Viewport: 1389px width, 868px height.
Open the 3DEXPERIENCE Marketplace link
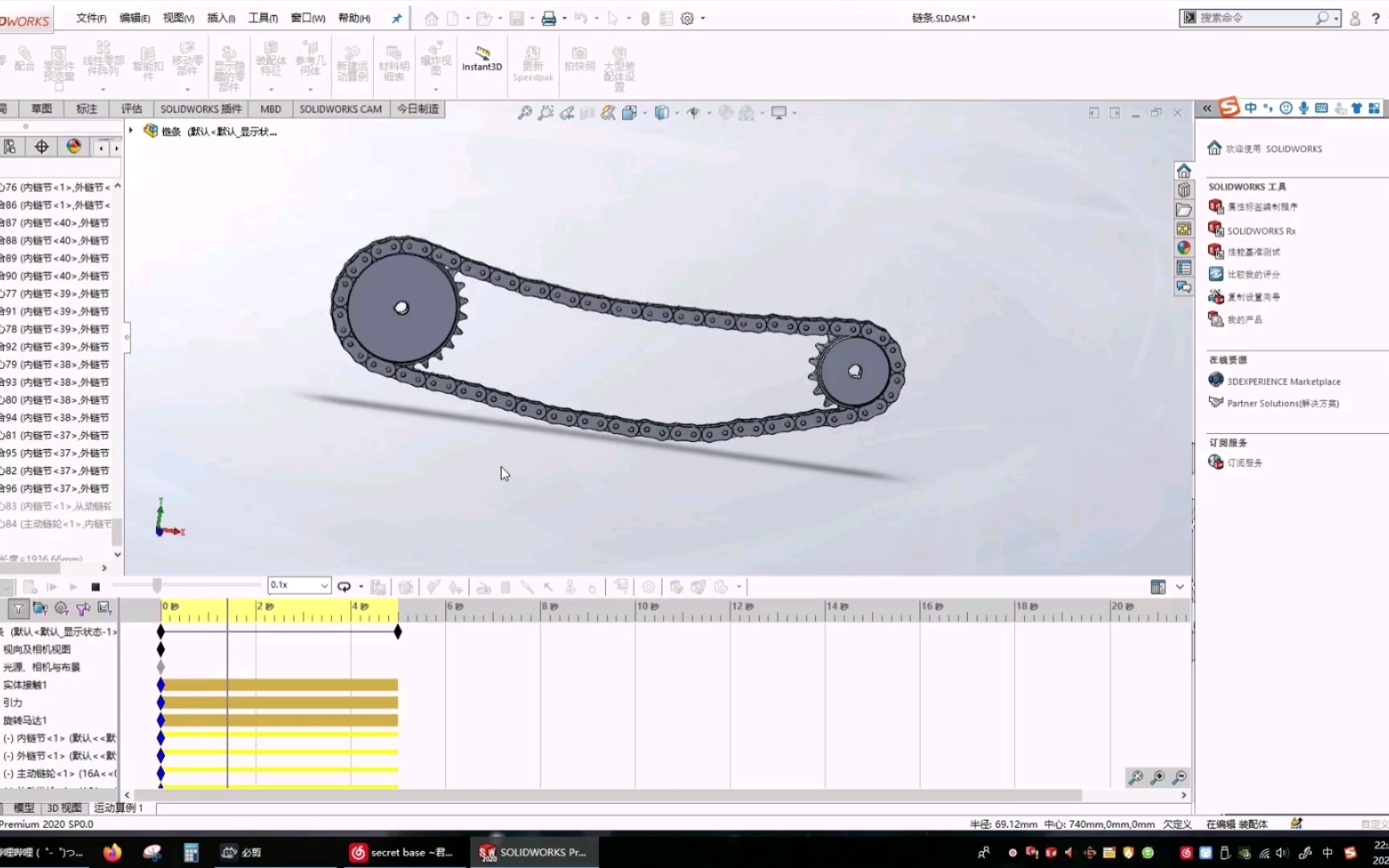(x=1282, y=380)
